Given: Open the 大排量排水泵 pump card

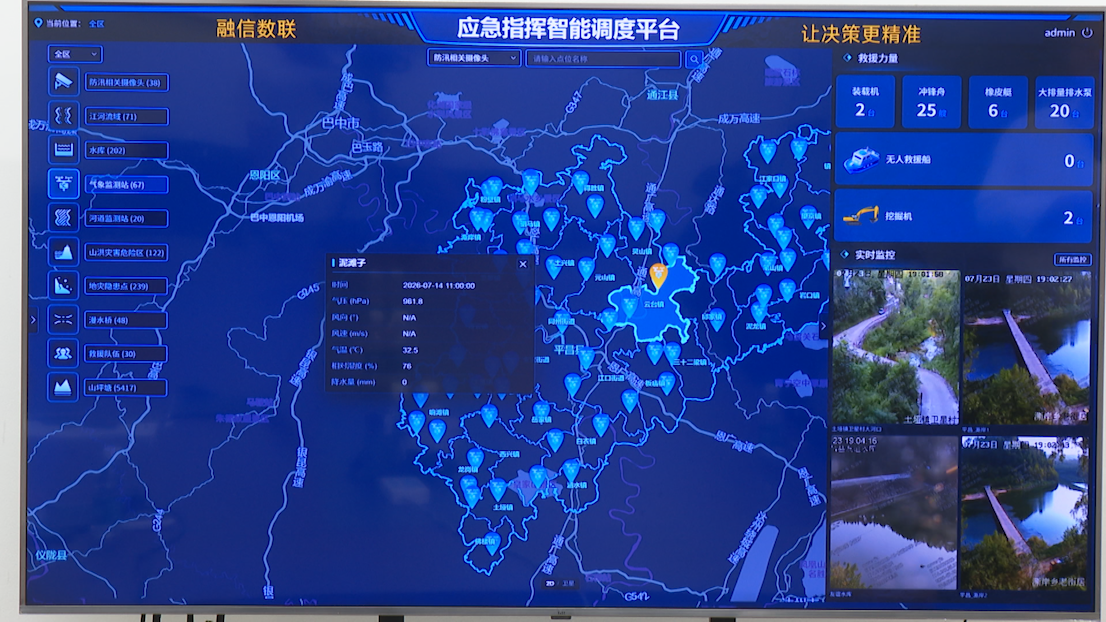Looking at the screenshot, I should (1064, 102).
